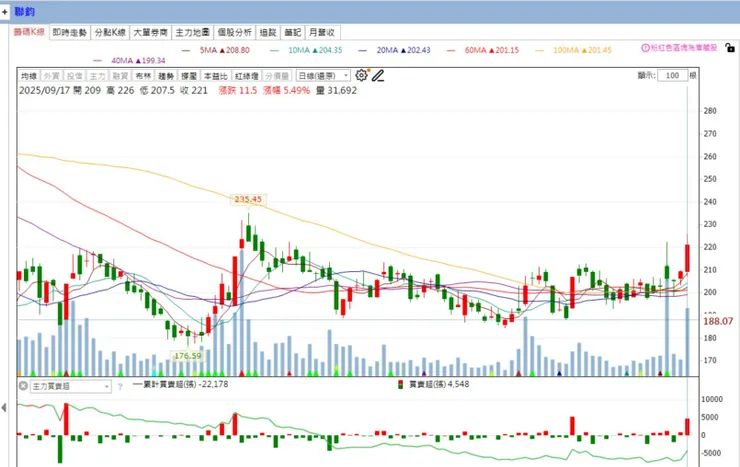The height and width of the screenshot is (467, 740).
Task: Toggle the 本益比 overlay button
Action: pyautogui.click(x=216, y=76)
